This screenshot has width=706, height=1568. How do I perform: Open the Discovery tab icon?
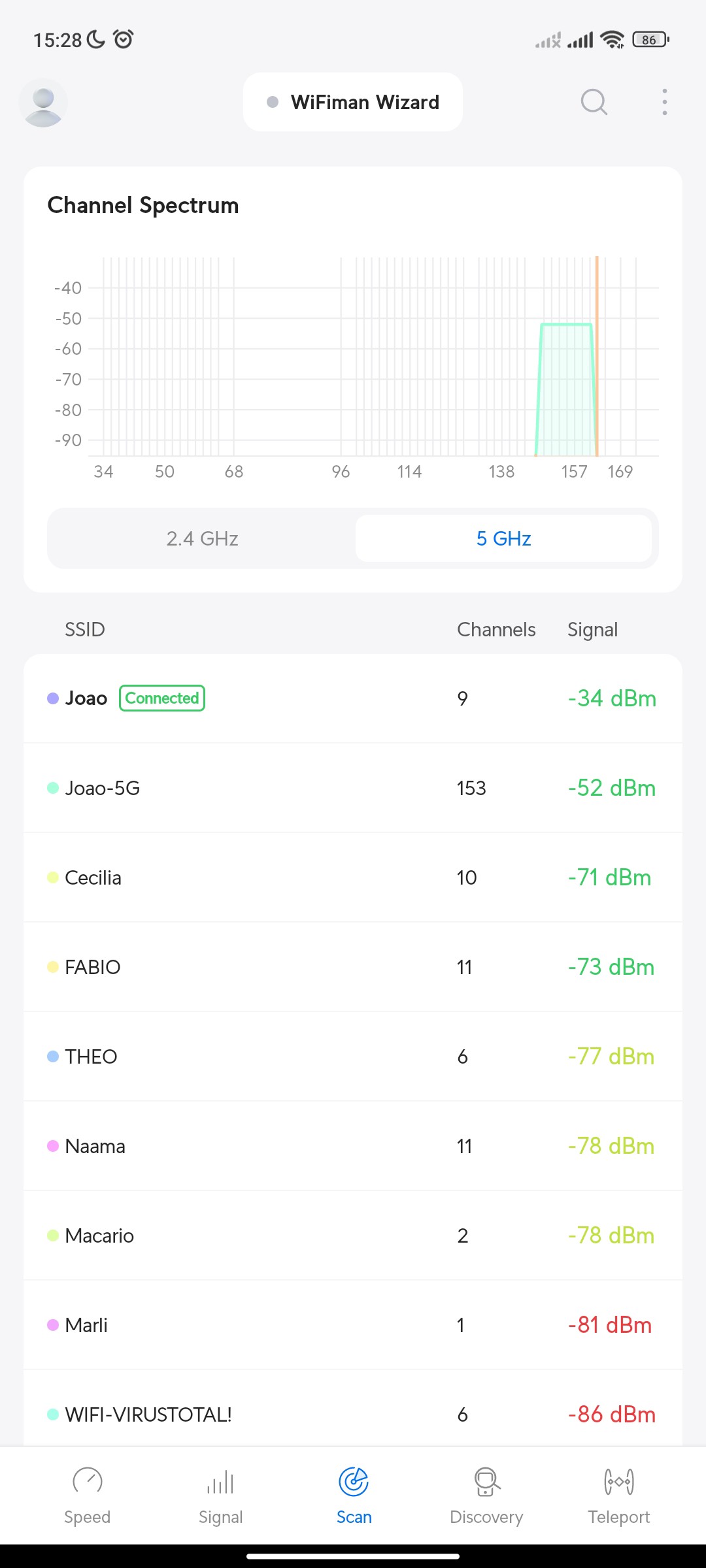coord(486,1481)
